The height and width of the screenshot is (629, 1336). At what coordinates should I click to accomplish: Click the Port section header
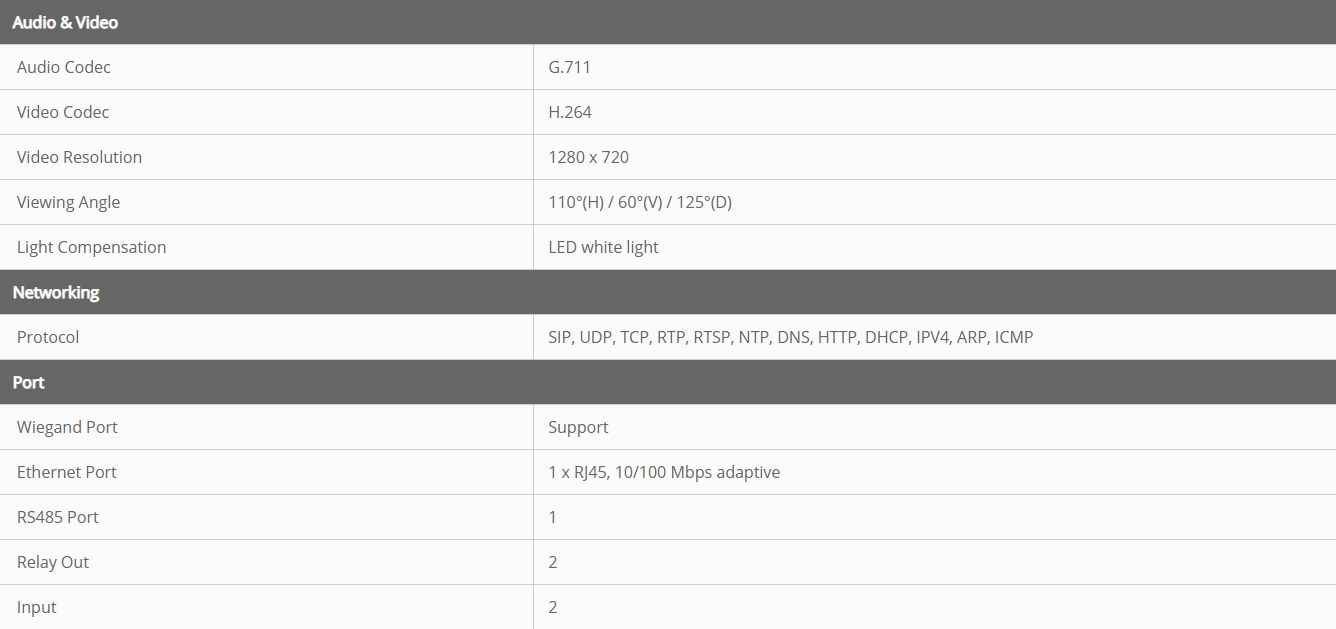click(x=29, y=382)
